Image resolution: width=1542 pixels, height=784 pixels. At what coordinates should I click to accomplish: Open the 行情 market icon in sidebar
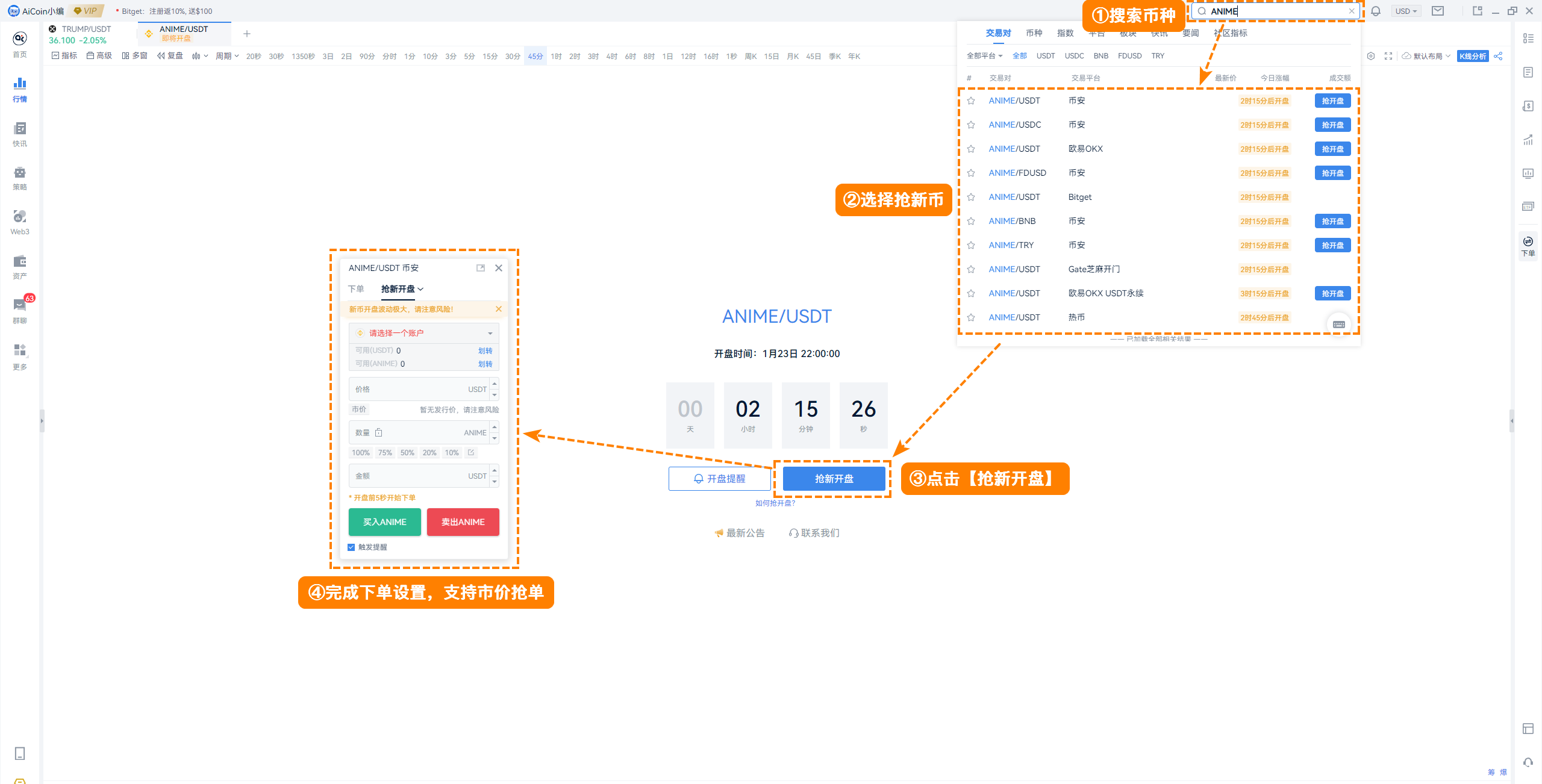[x=20, y=89]
